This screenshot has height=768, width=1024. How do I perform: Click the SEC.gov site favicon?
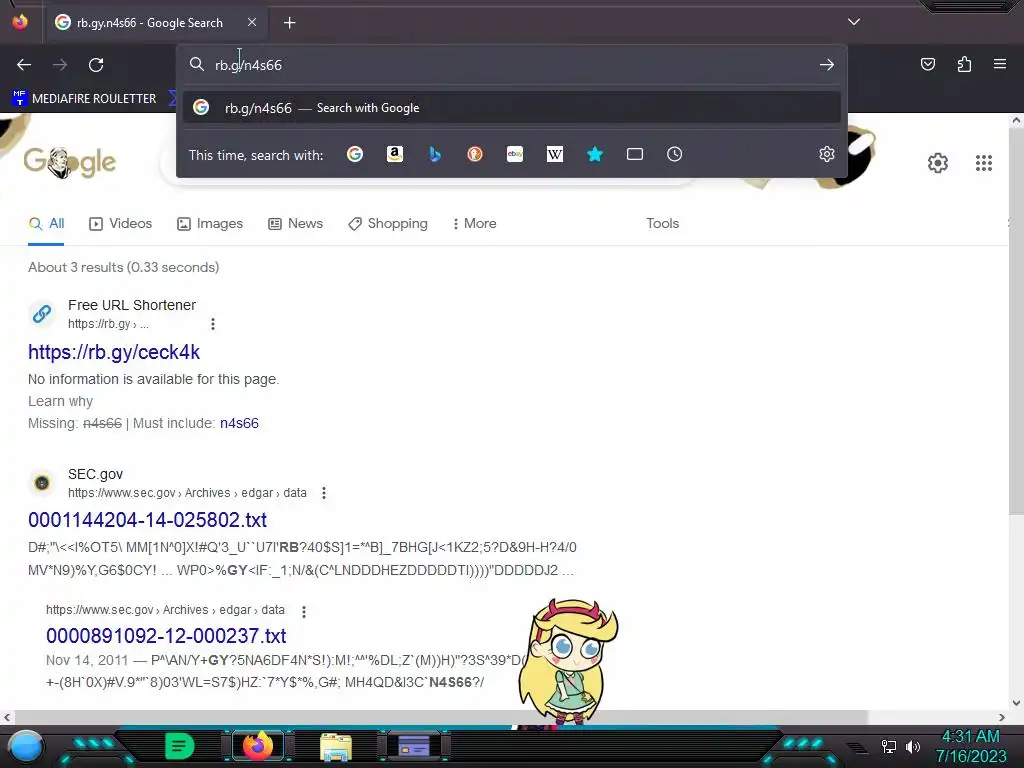[x=42, y=483]
